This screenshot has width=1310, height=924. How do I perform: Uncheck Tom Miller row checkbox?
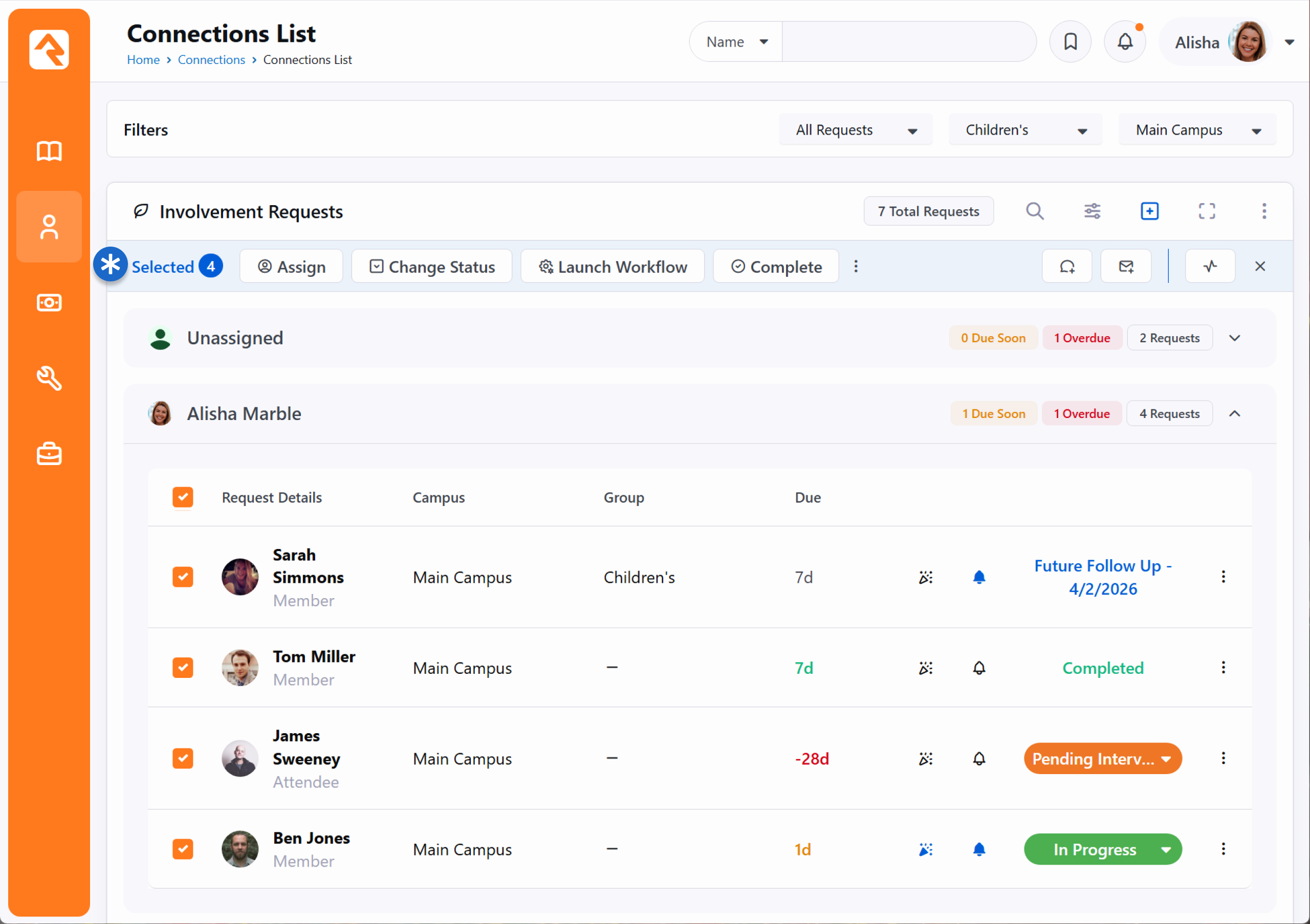point(183,667)
